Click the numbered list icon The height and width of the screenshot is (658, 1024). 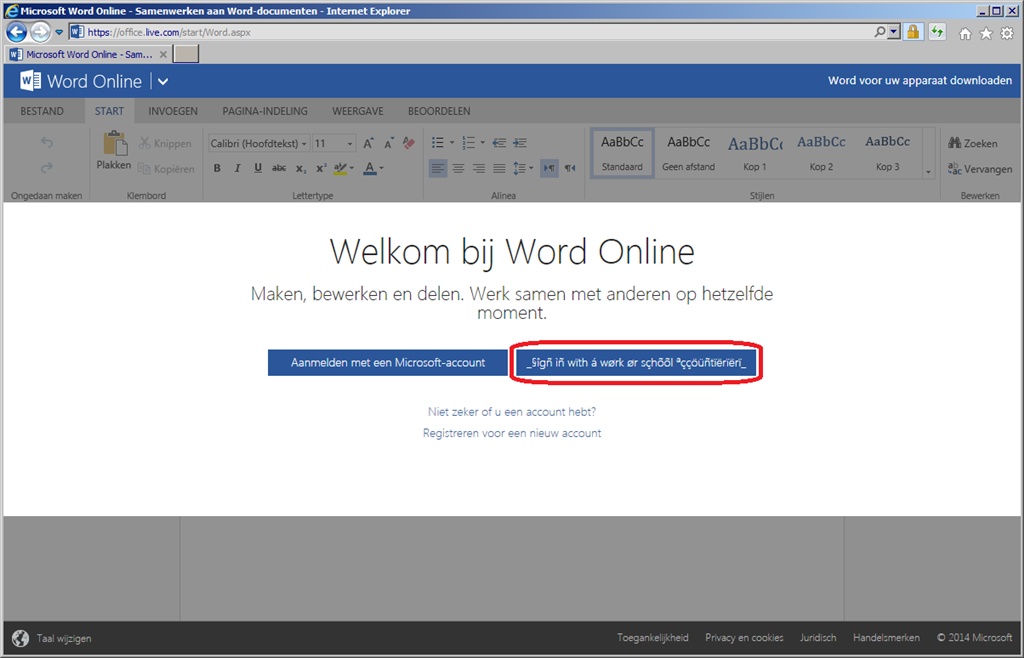click(x=468, y=143)
